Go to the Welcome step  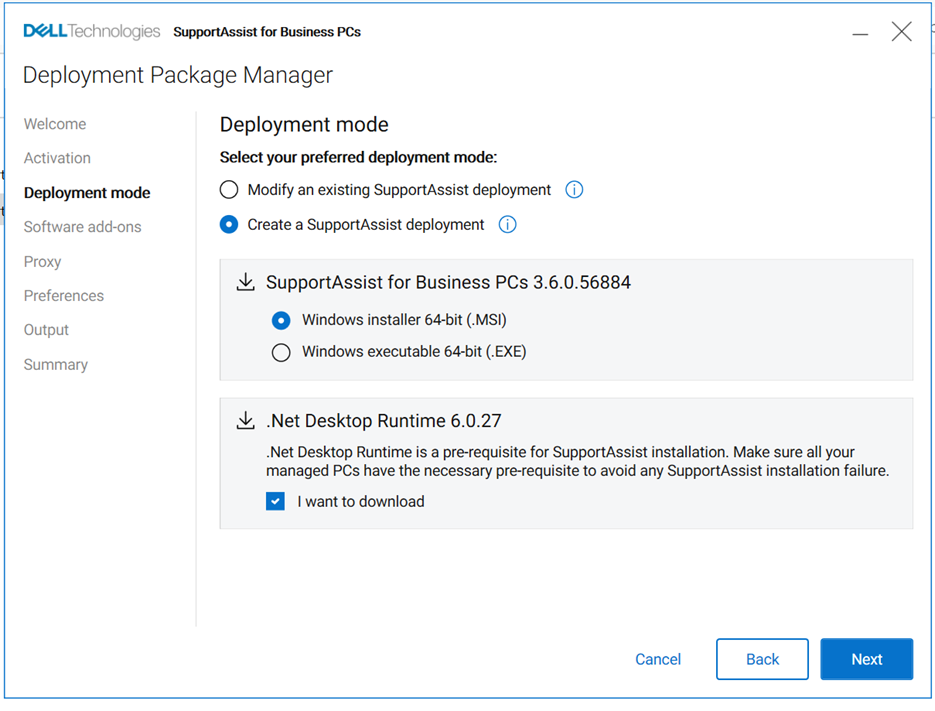pos(55,124)
